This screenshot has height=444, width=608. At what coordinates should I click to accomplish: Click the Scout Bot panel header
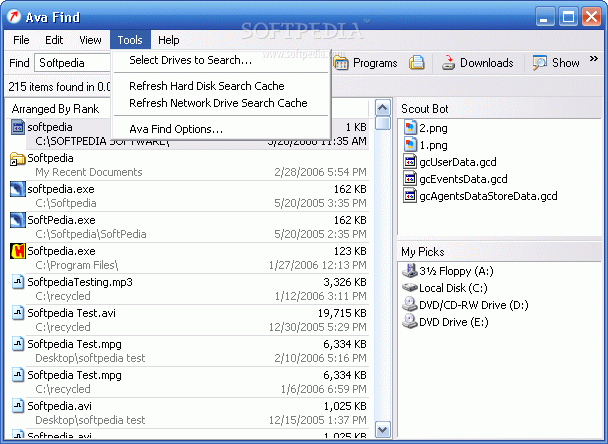tap(425, 109)
